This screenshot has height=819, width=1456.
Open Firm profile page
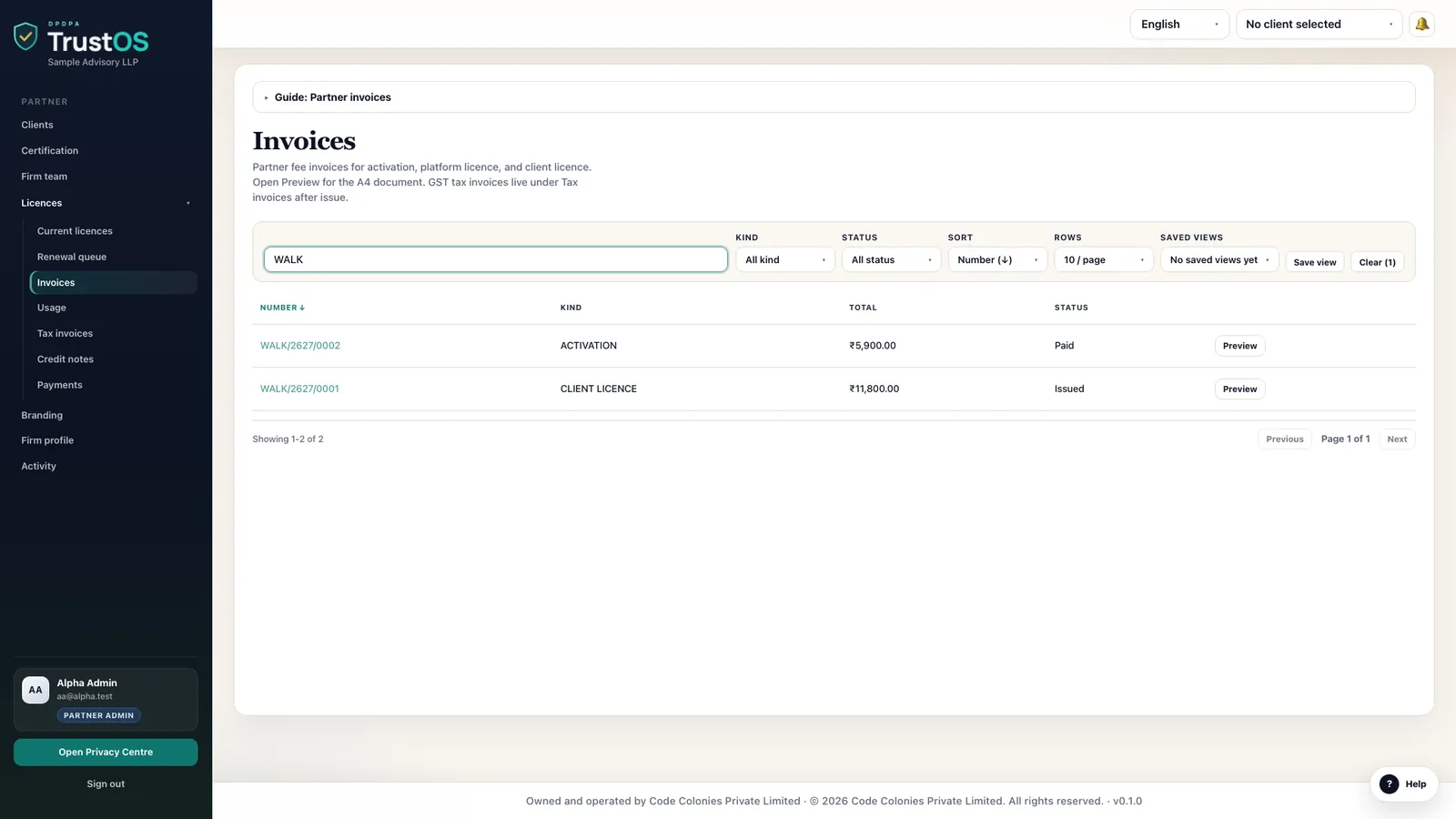click(47, 440)
